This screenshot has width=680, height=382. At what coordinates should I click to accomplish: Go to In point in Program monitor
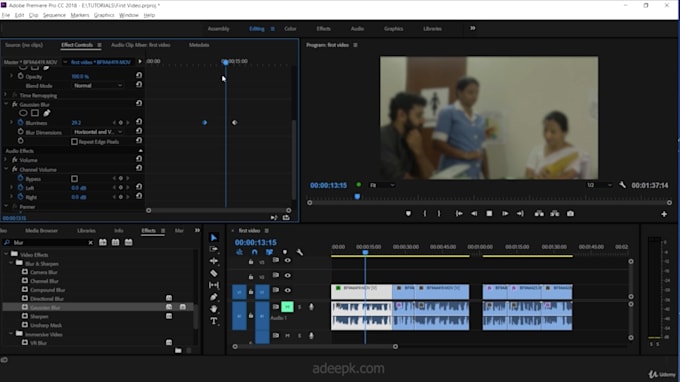[x=459, y=214]
